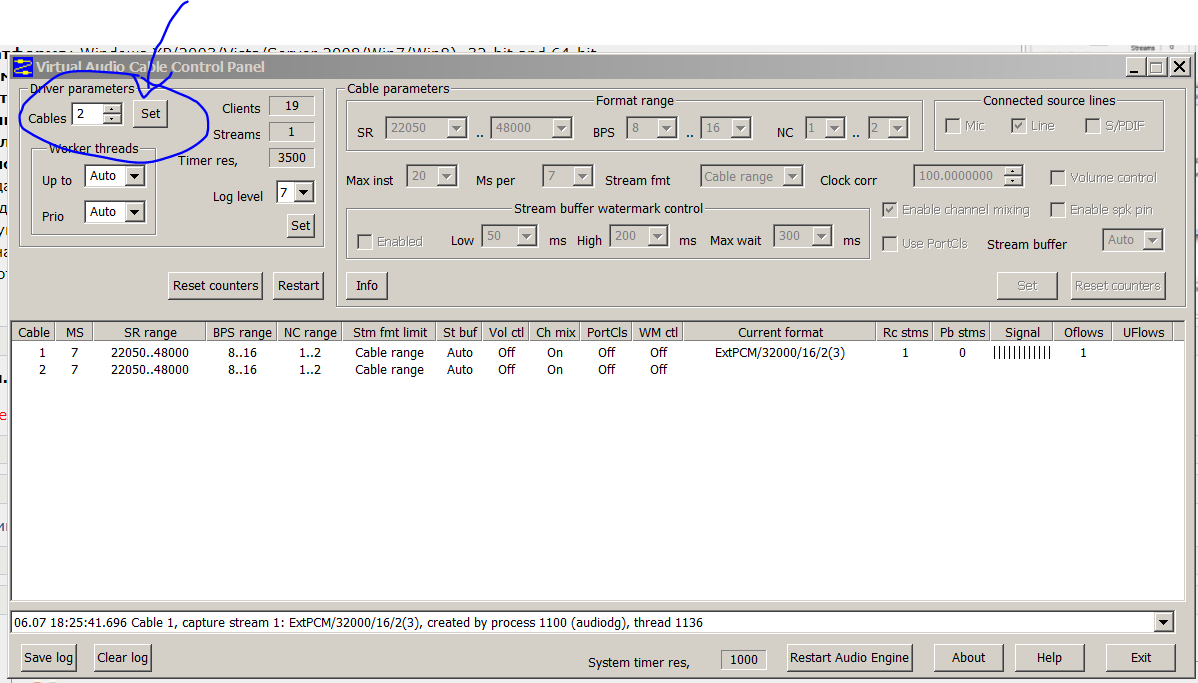Decrease Cables count with the down arrow
The width and height of the screenshot is (1198, 683).
click(112, 119)
